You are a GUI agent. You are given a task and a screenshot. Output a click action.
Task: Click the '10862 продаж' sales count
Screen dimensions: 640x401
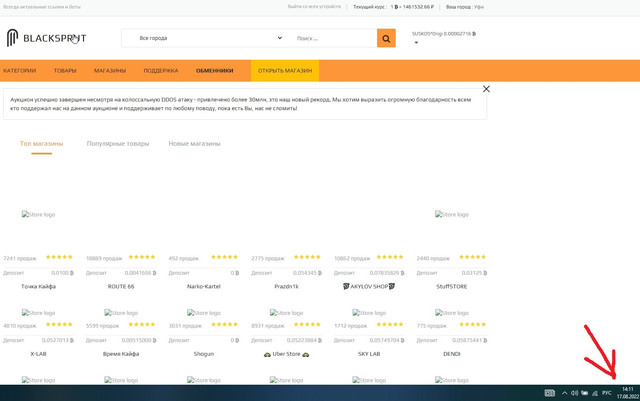pyautogui.click(x=352, y=258)
